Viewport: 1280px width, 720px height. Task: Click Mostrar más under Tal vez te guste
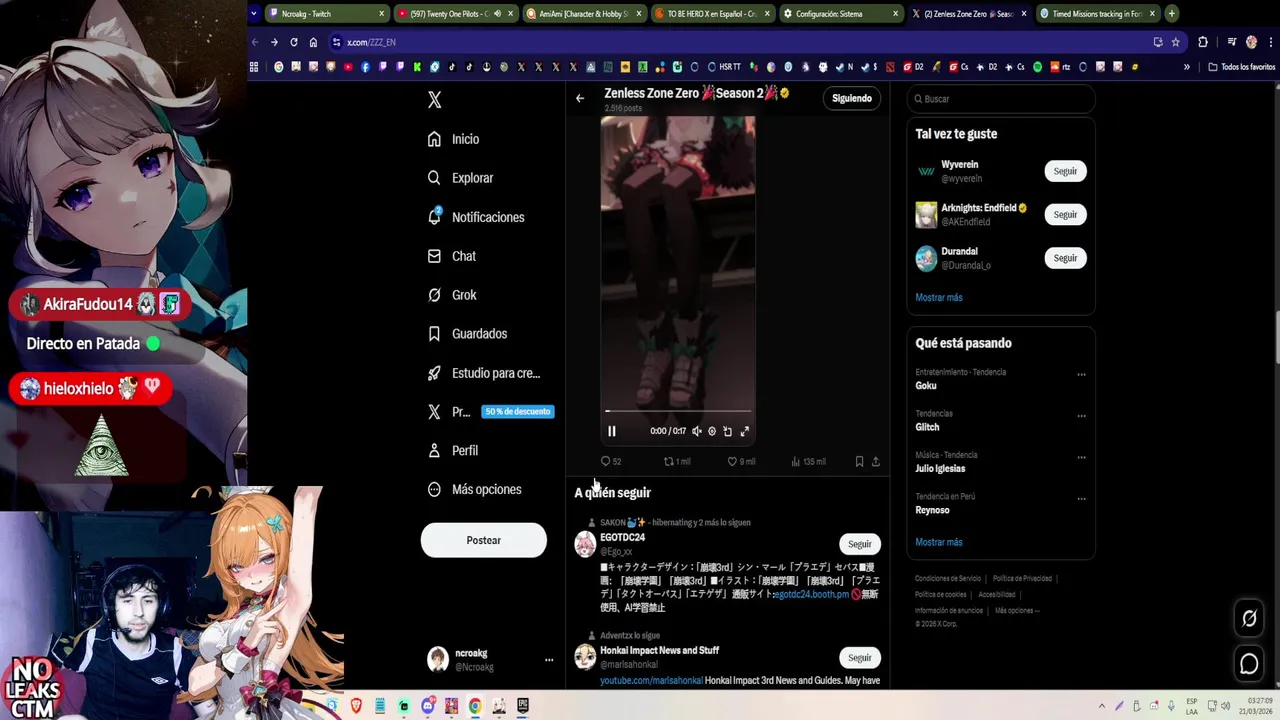[x=939, y=298]
